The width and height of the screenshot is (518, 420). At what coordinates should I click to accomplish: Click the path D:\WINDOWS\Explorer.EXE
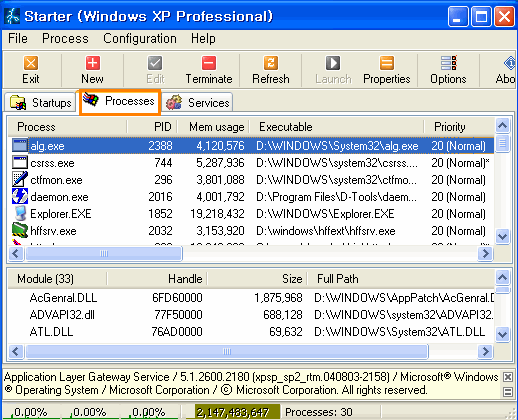325,214
